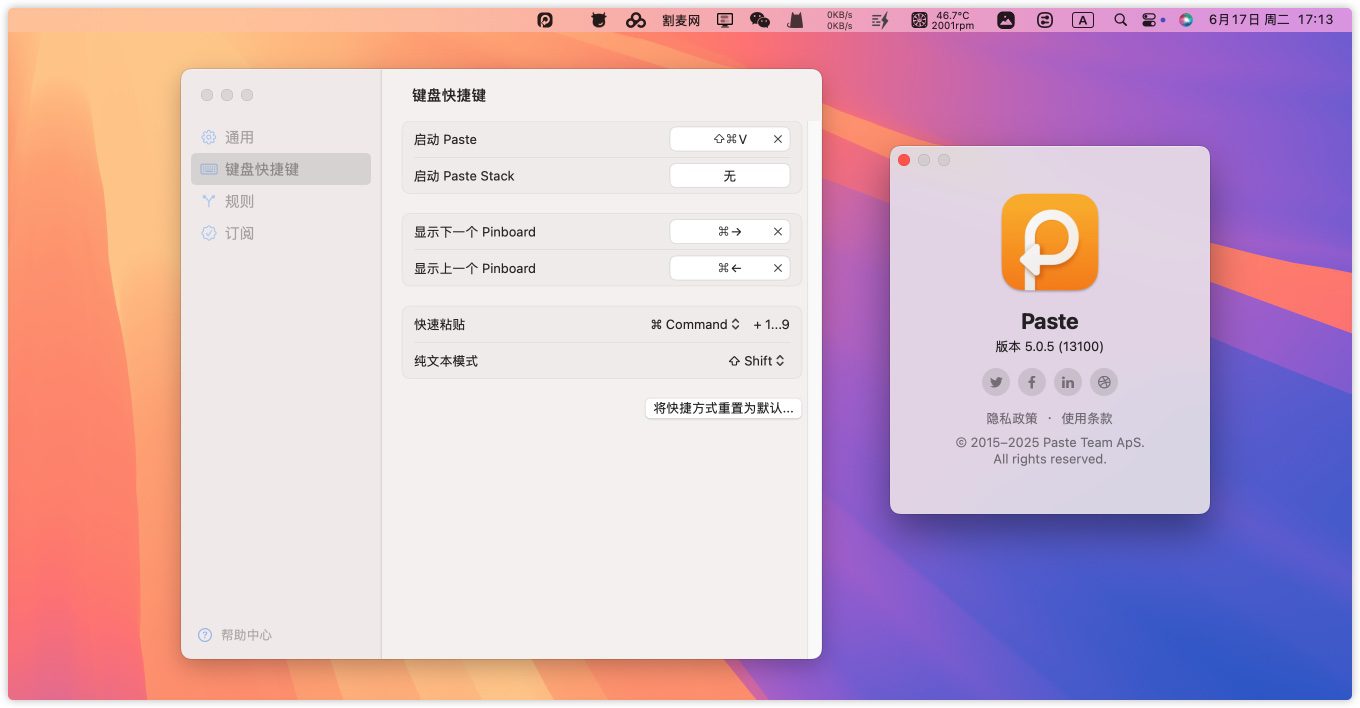Image resolution: width=1360 pixels, height=708 pixels.
Task: Click the 启动 Paste Stack shortcut field
Action: coord(730,176)
